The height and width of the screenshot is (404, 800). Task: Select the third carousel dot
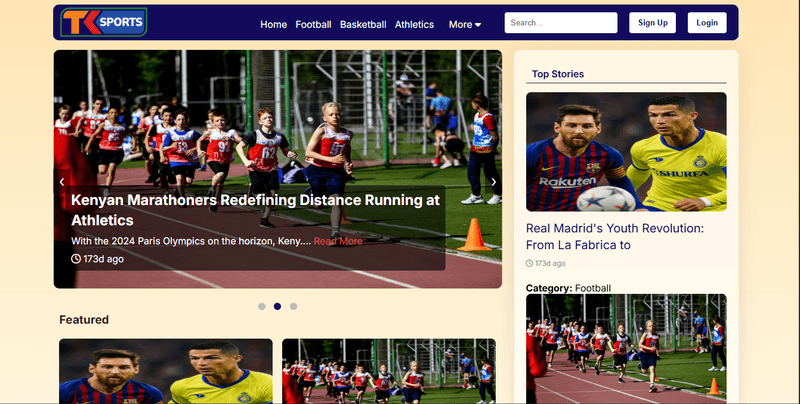click(293, 307)
